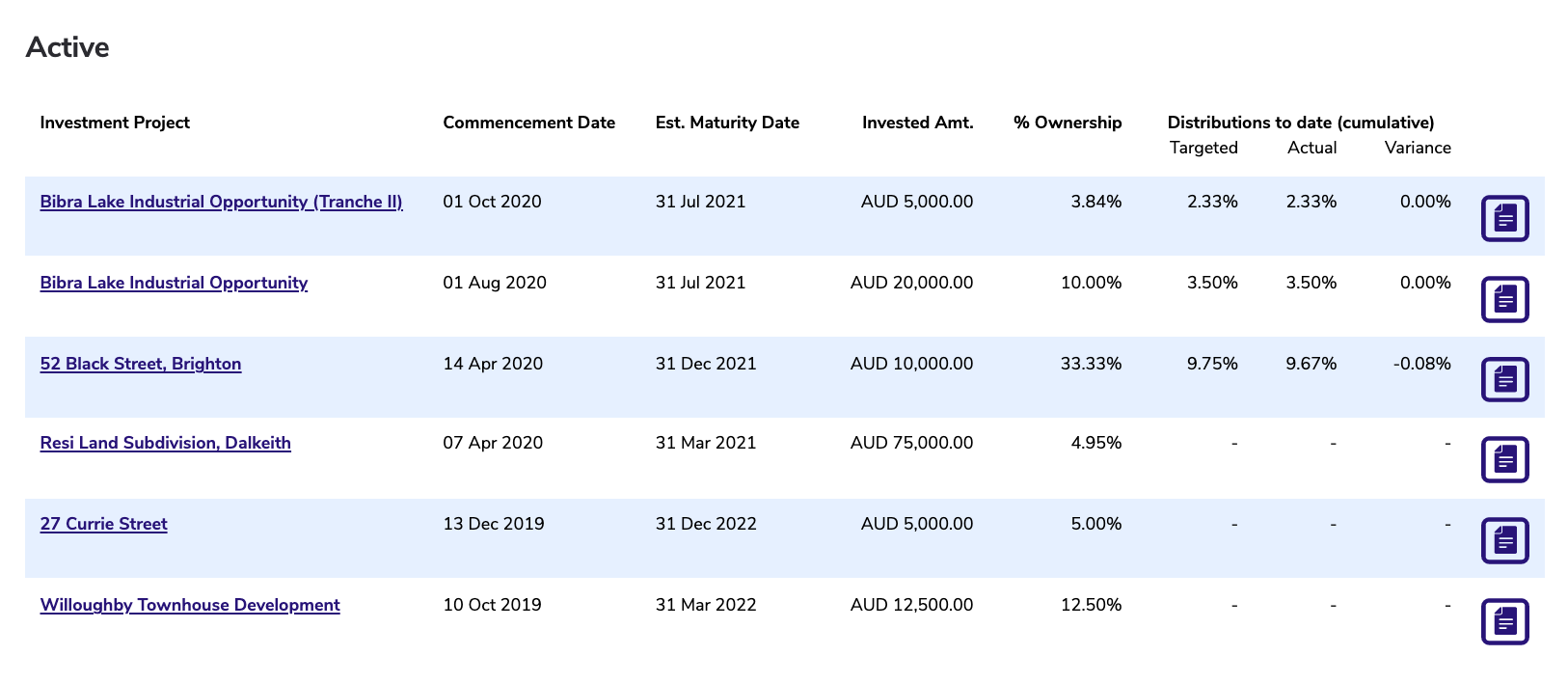1568x683 pixels.
Task: Open the Bibra Lake Industrial Opportunity link
Action: point(174,283)
